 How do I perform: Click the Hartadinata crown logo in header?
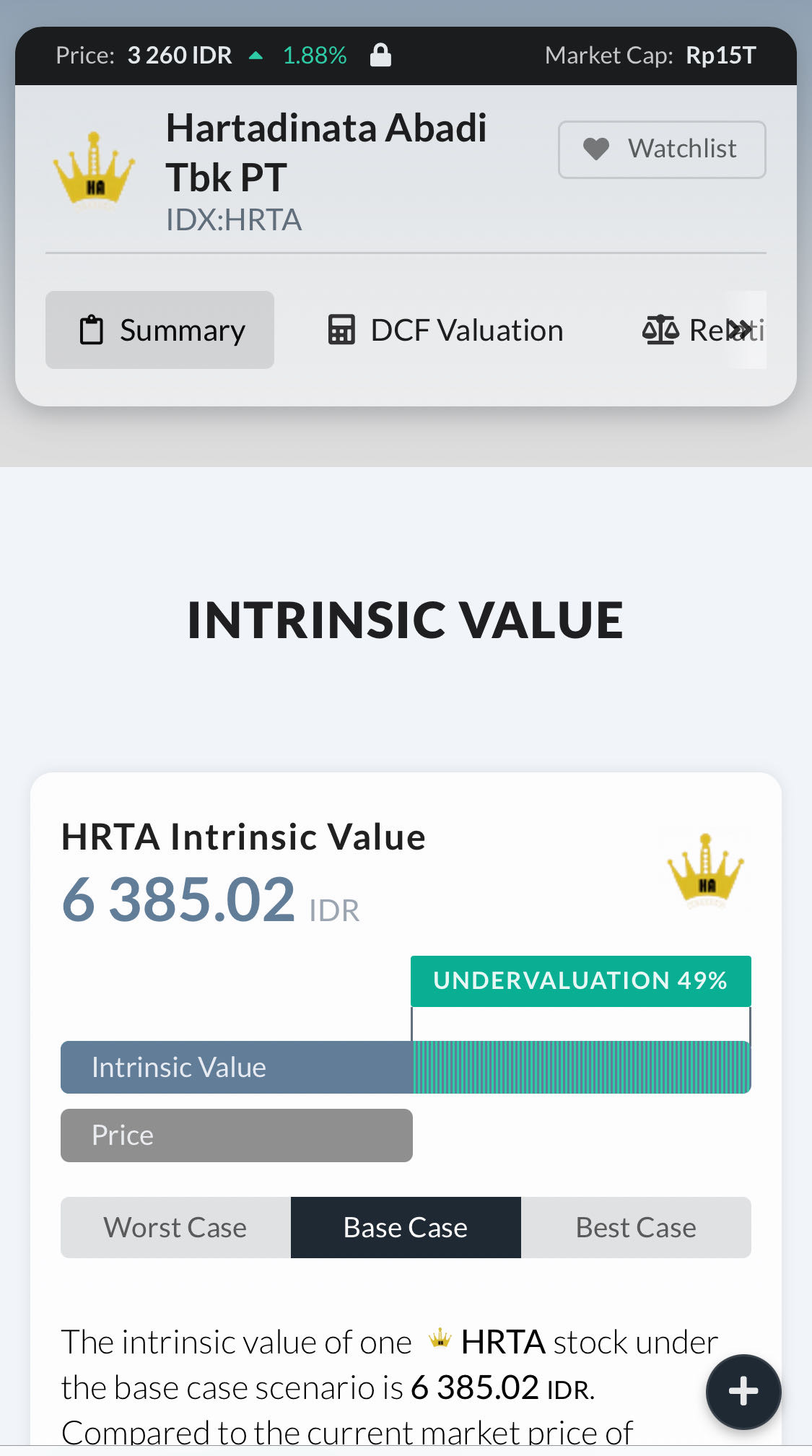pyautogui.click(x=94, y=170)
